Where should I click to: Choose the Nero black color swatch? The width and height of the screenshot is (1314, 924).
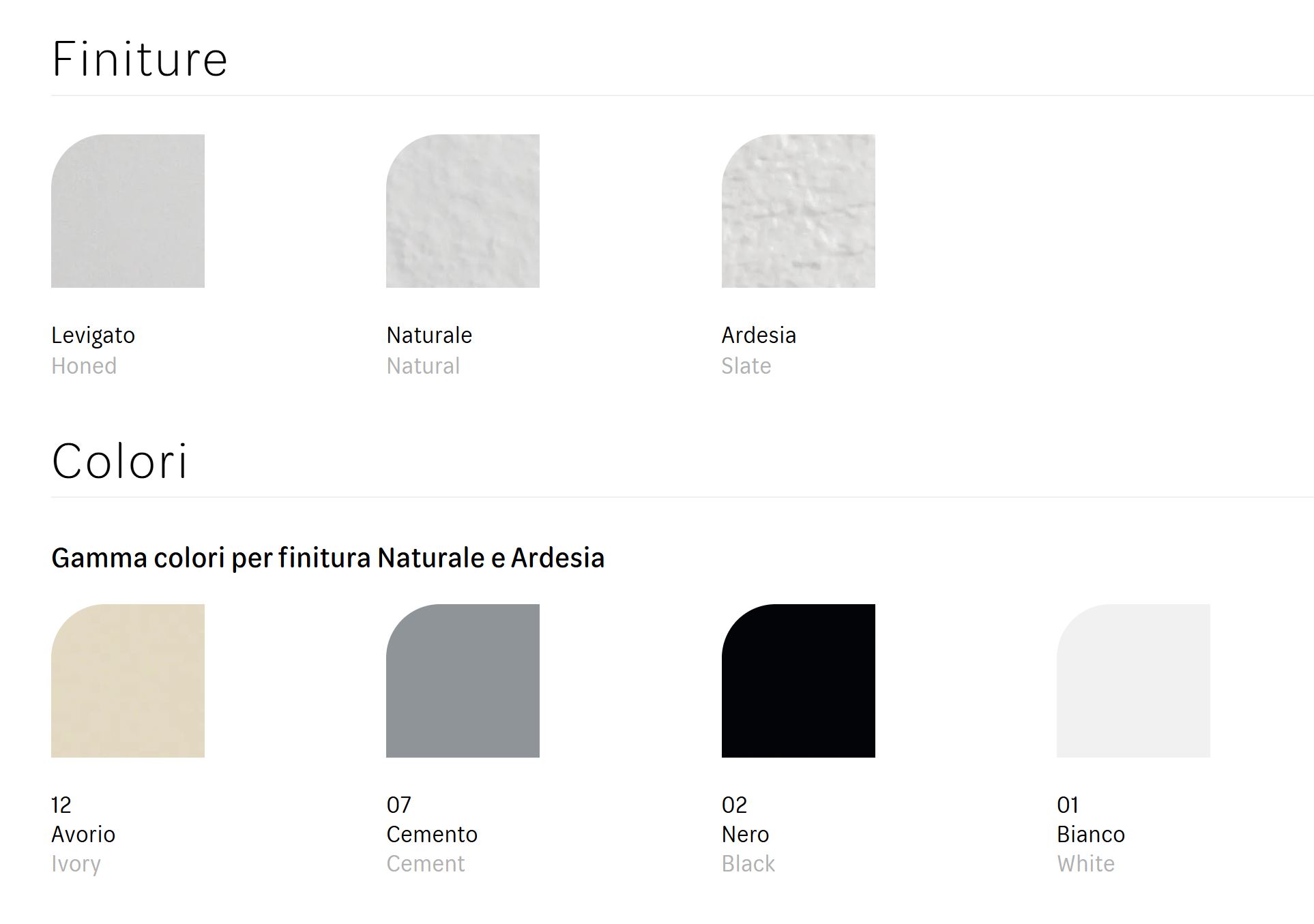[x=798, y=681]
